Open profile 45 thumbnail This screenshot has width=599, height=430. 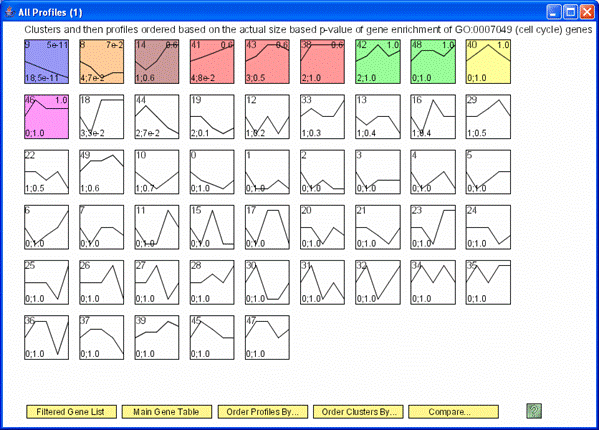[x=212, y=338]
